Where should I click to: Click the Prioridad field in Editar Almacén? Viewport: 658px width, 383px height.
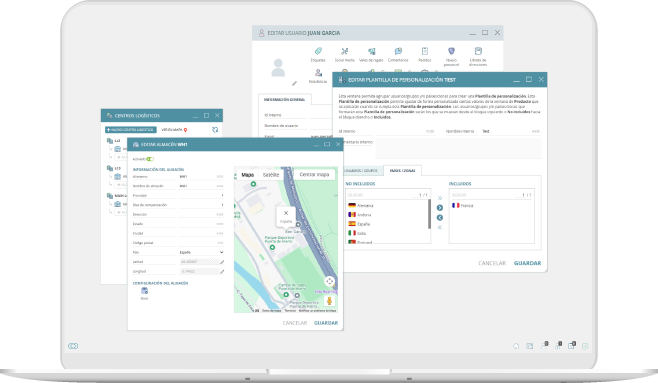pyautogui.click(x=201, y=195)
